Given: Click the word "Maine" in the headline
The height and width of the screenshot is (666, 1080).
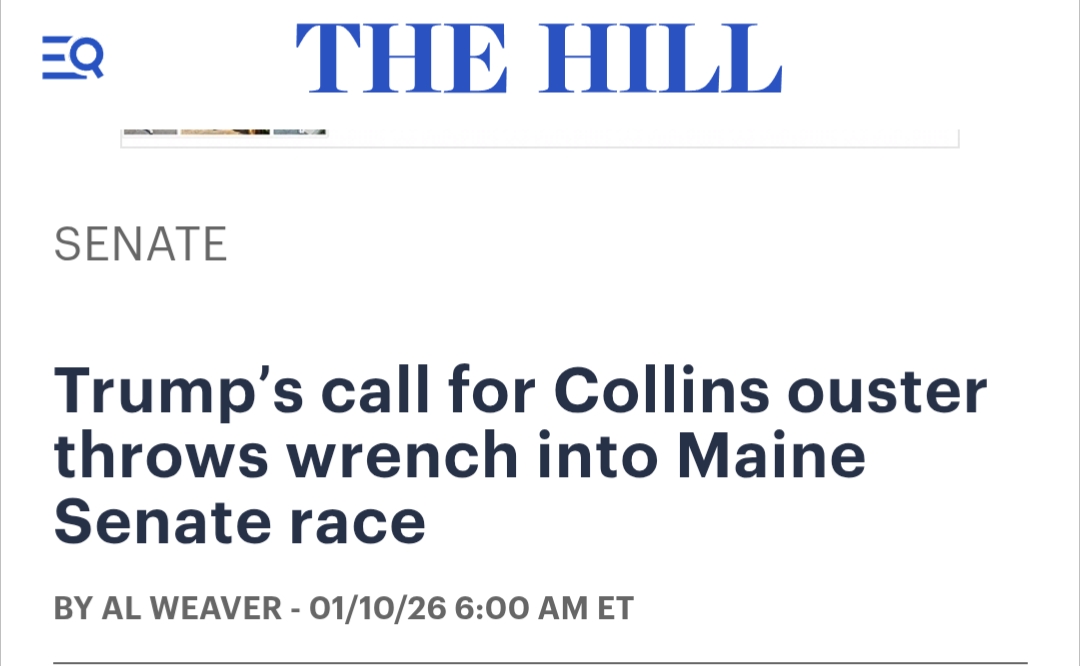Looking at the screenshot, I should point(770,457).
